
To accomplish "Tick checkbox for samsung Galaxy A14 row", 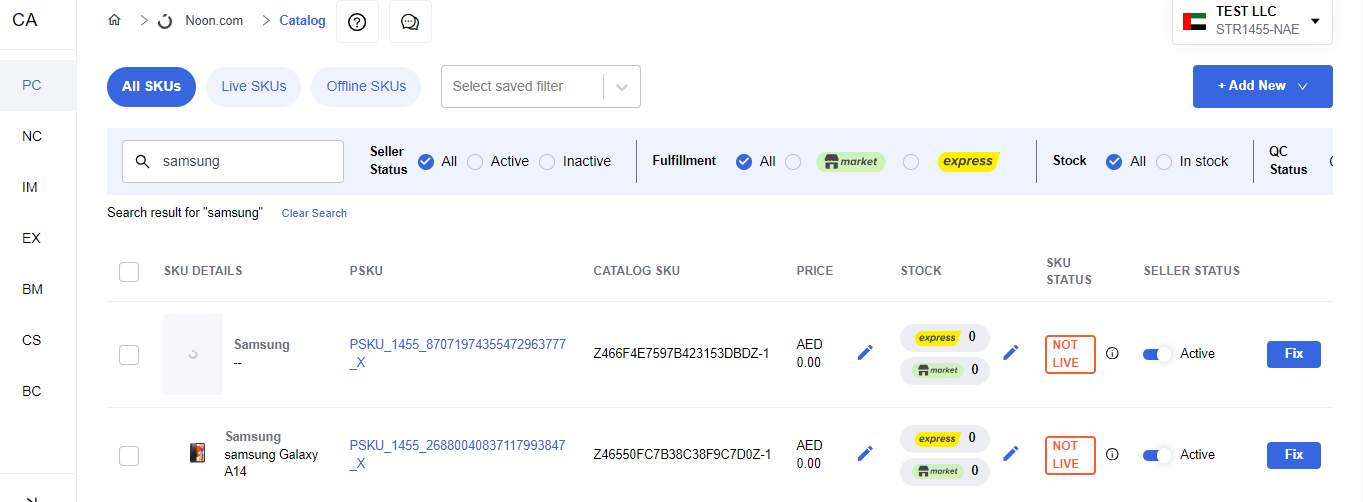I will tap(129, 455).
